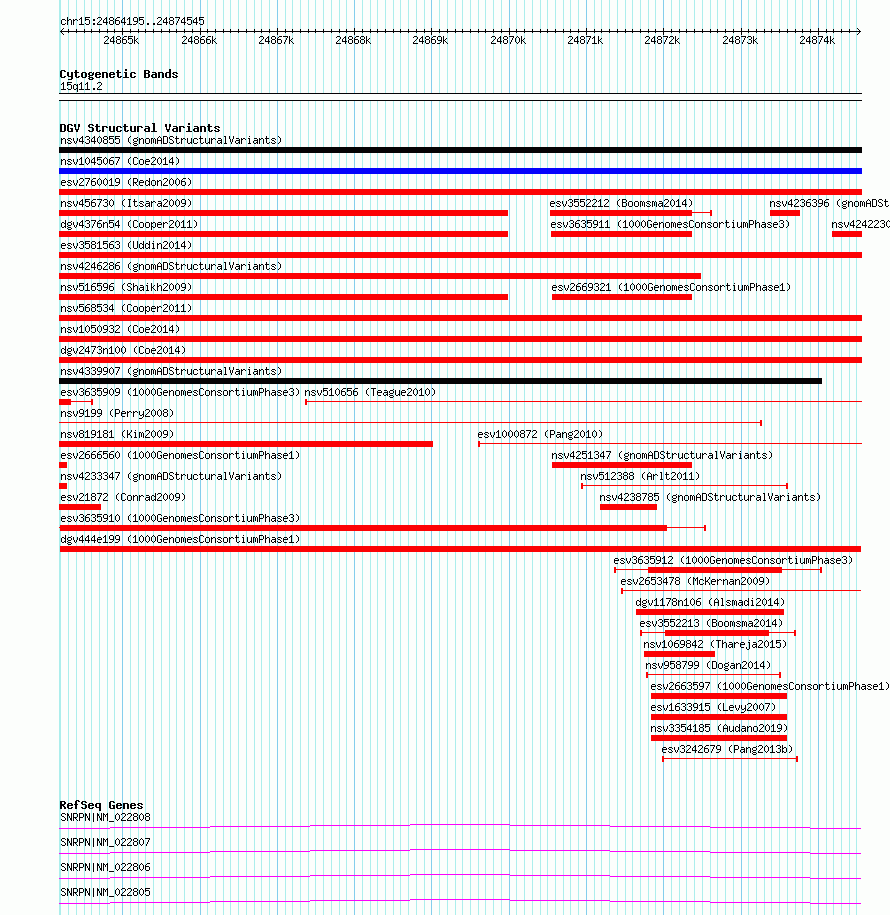
Task: Open SNRPN|NM_022807 gene label
Action: tap(106, 843)
